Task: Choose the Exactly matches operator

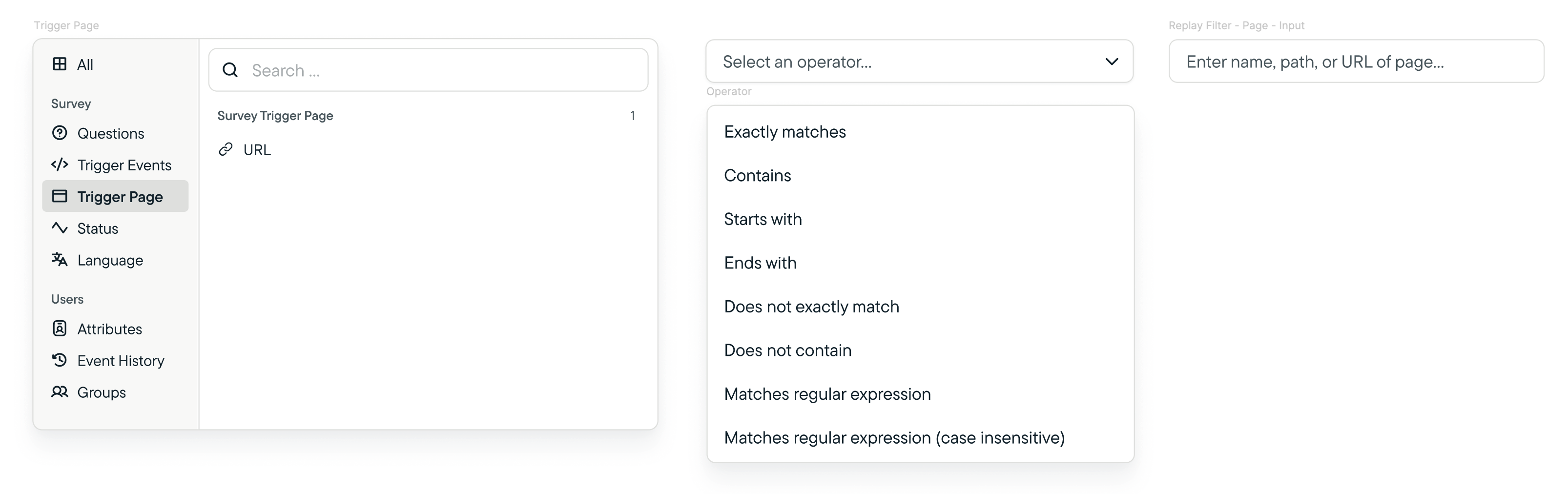Action: pos(920,132)
